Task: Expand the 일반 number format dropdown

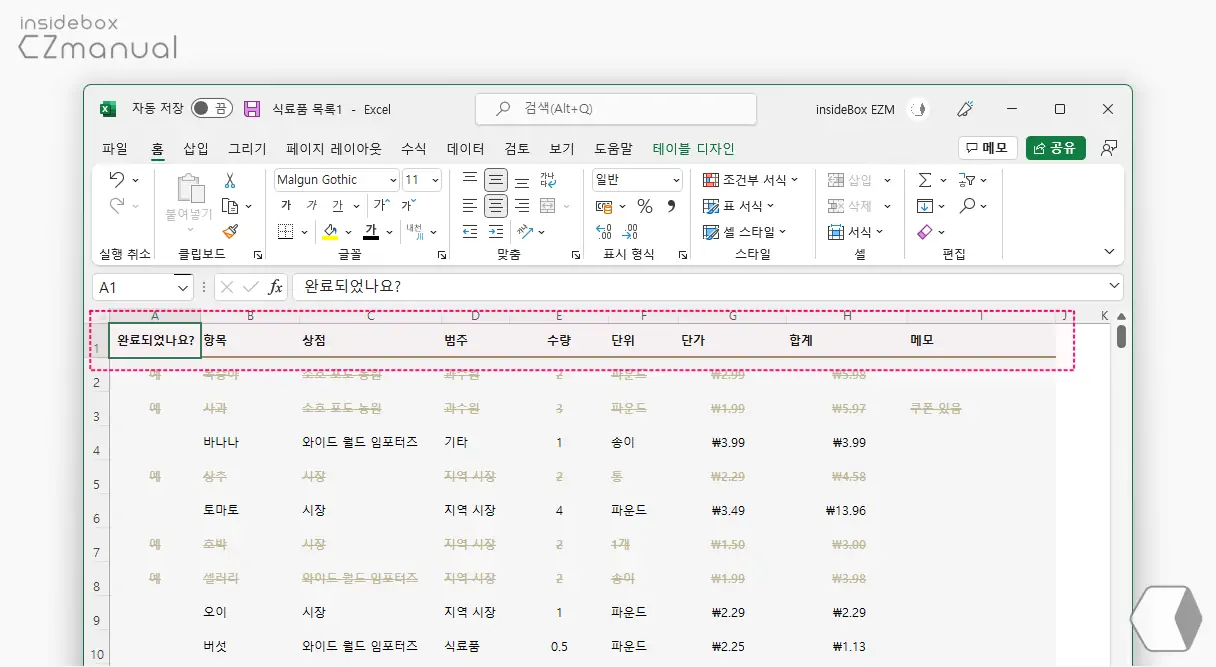Action: click(x=637, y=180)
